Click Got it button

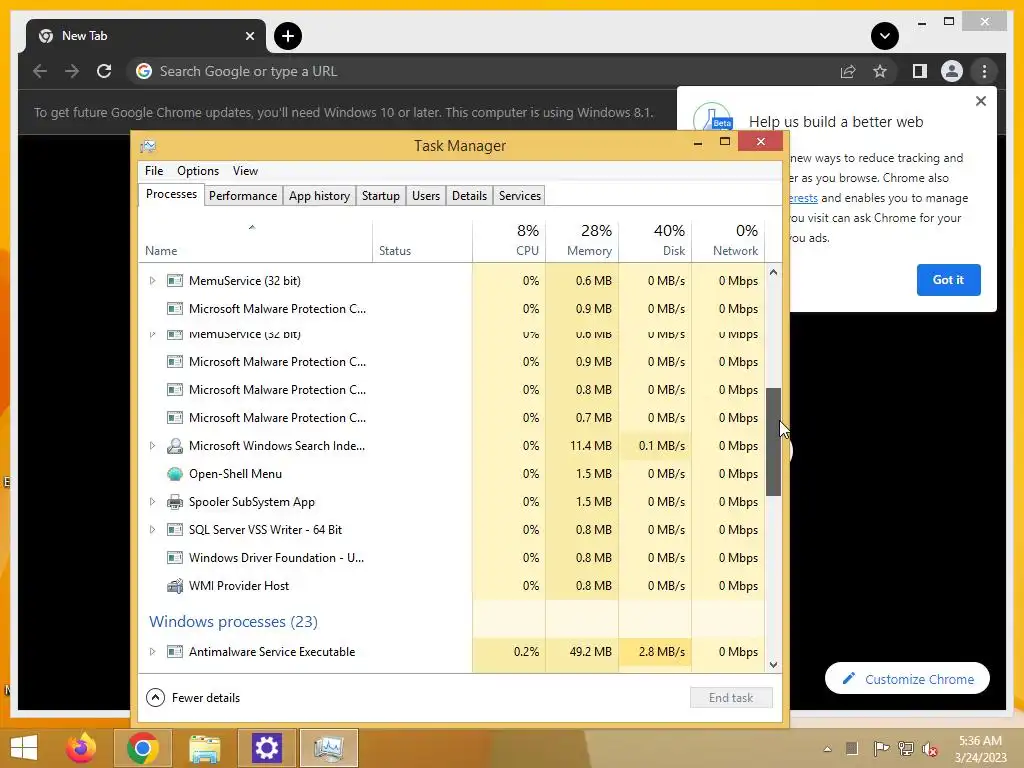pos(948,280)
